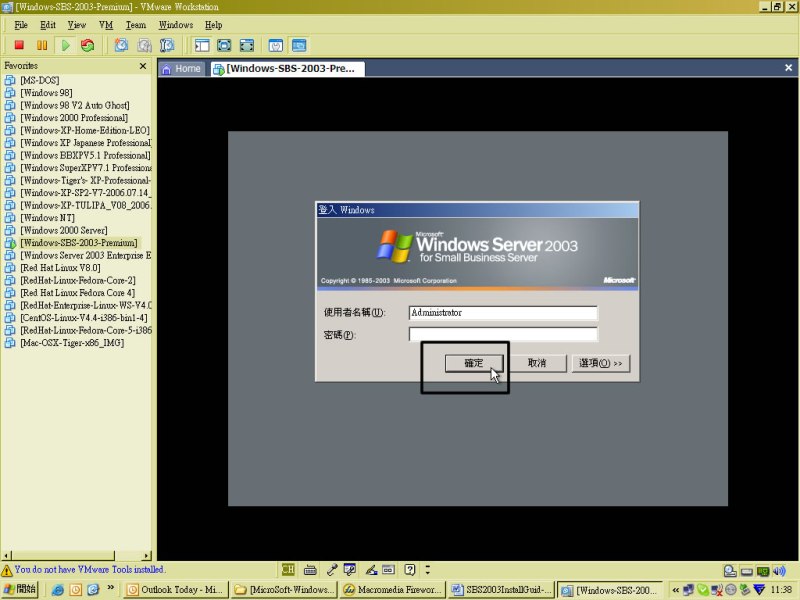Click the CH language indicator
This screenshot has height=600, width=800.
pyautogui.click(x=288, y=569)
